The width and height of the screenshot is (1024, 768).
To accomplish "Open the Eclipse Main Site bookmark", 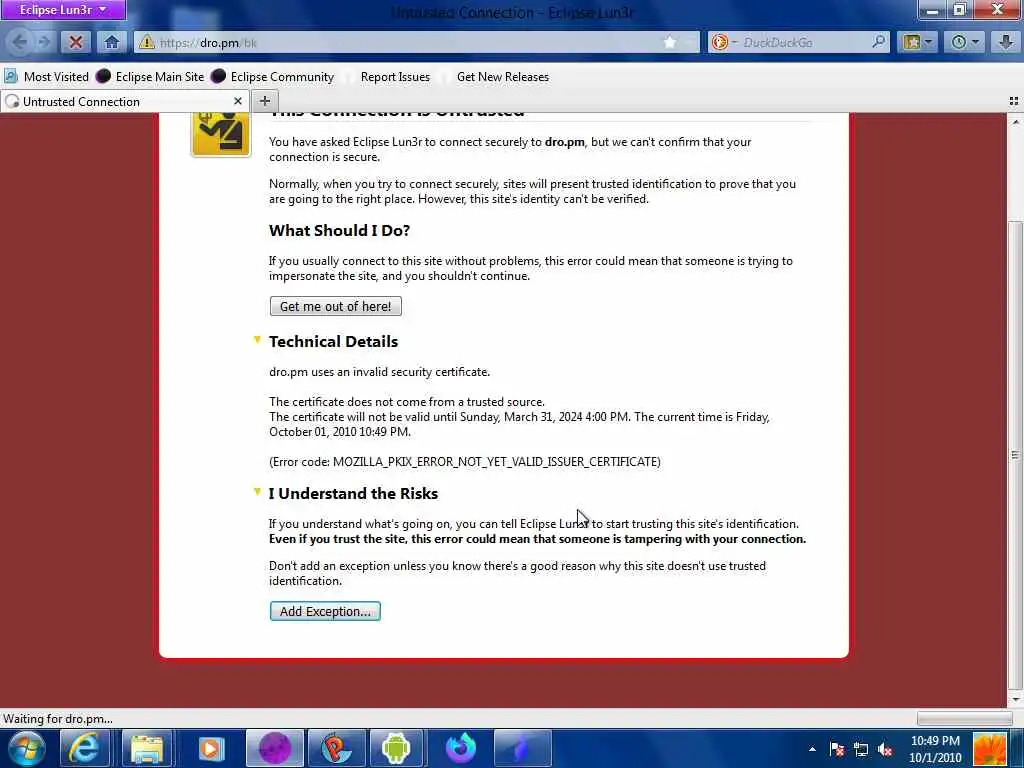I will 150,77.
